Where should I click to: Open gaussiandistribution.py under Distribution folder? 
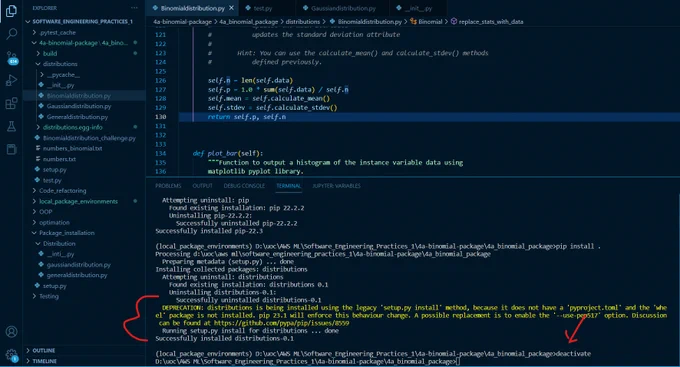pos(78,265)
